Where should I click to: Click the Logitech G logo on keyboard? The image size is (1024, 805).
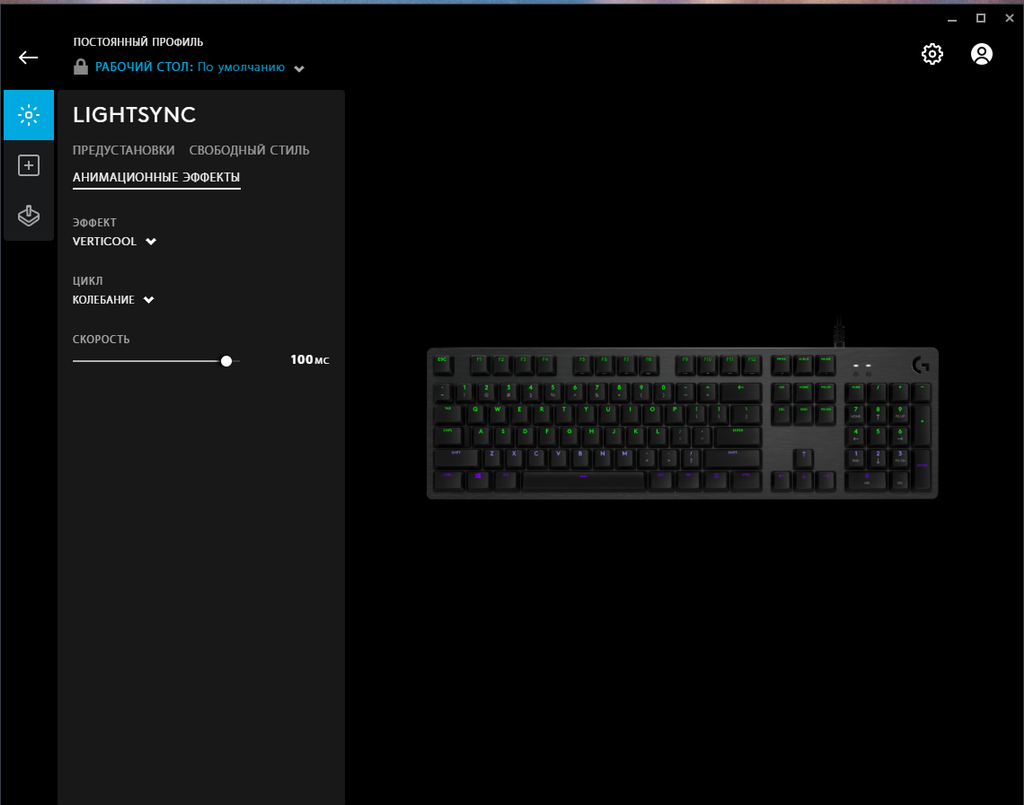click(921, 365)
